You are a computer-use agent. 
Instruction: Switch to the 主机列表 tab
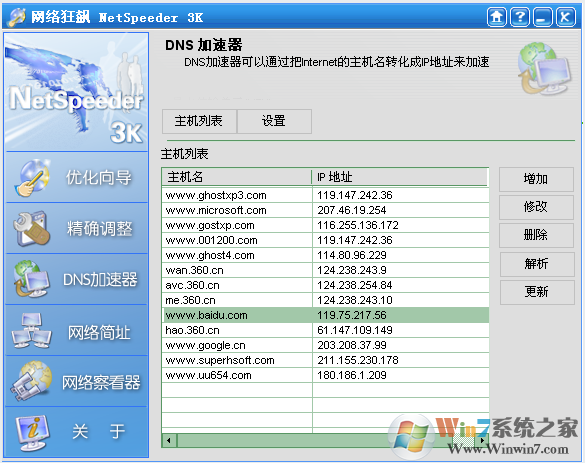click(199, 121)
